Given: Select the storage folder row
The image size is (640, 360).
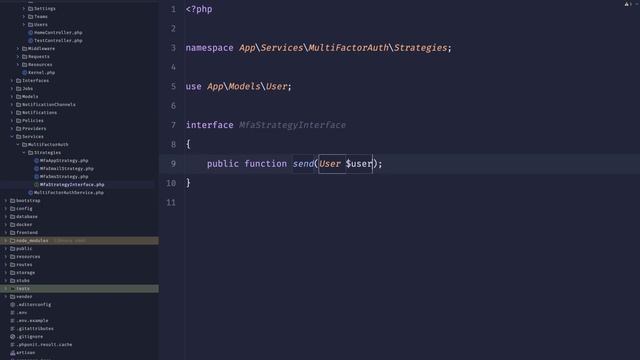Looking at the screenshot, I should pyautogui.click(x=79, y=273).
